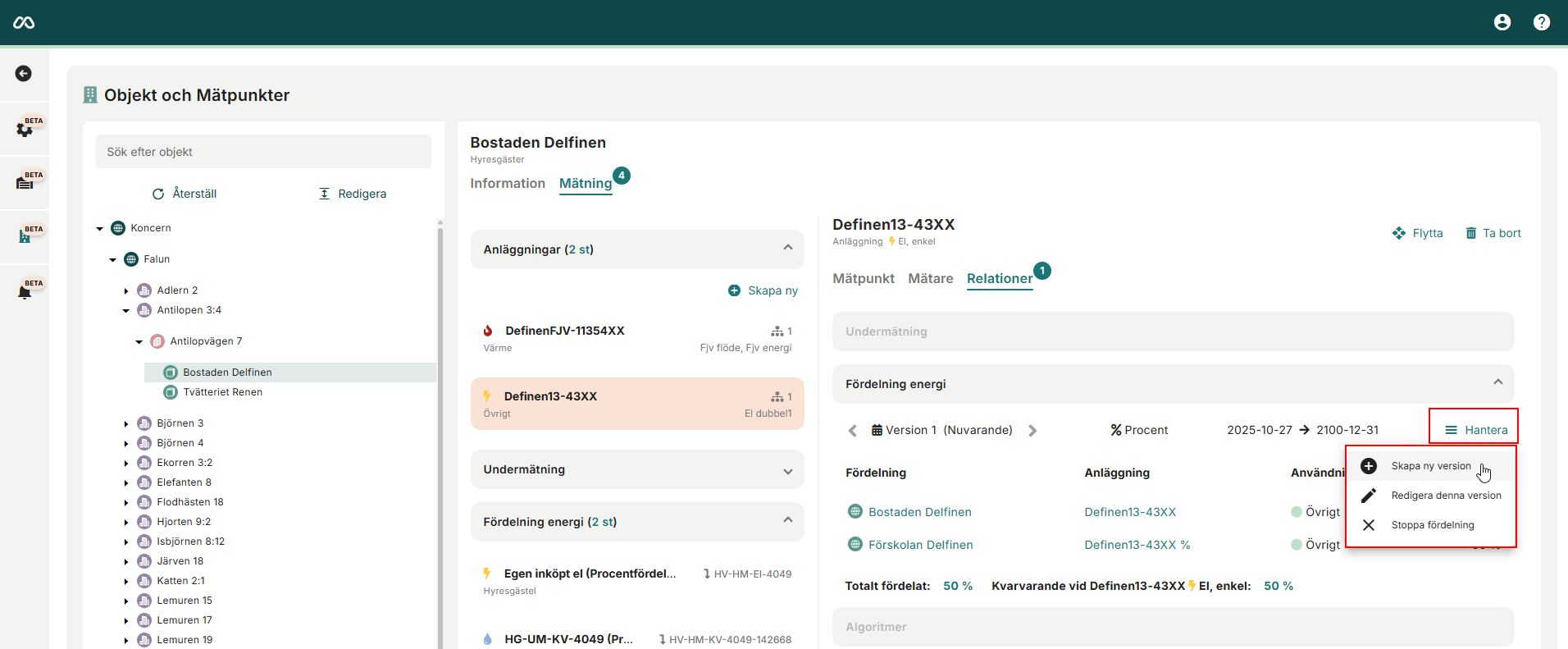Collapse the Fördelning energi relations panel
The height and width of the screenshot is (649, 1568).
click(x=1497, y=383)
